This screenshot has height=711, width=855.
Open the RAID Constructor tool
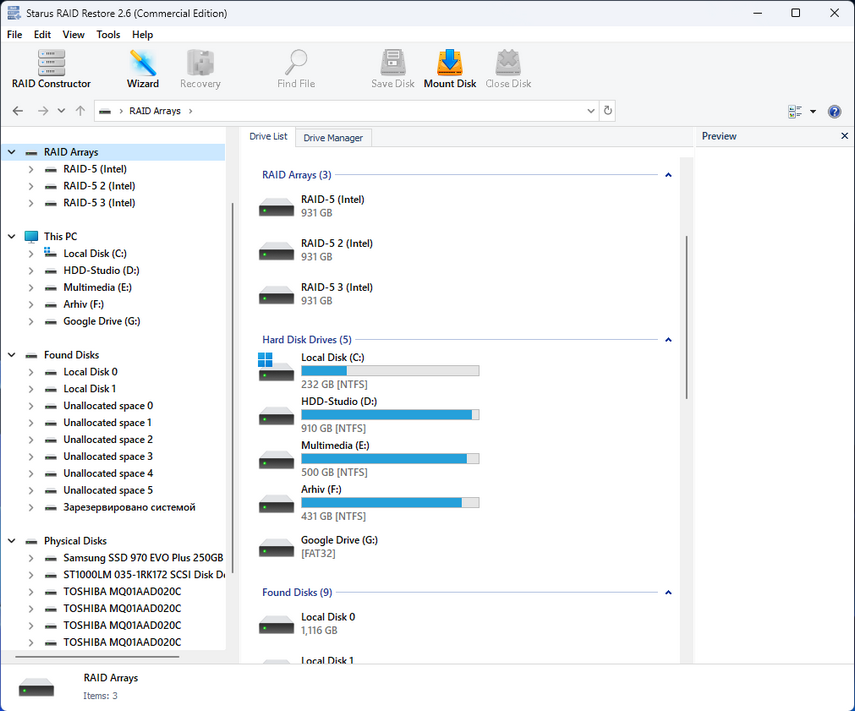tap(51, 69)
